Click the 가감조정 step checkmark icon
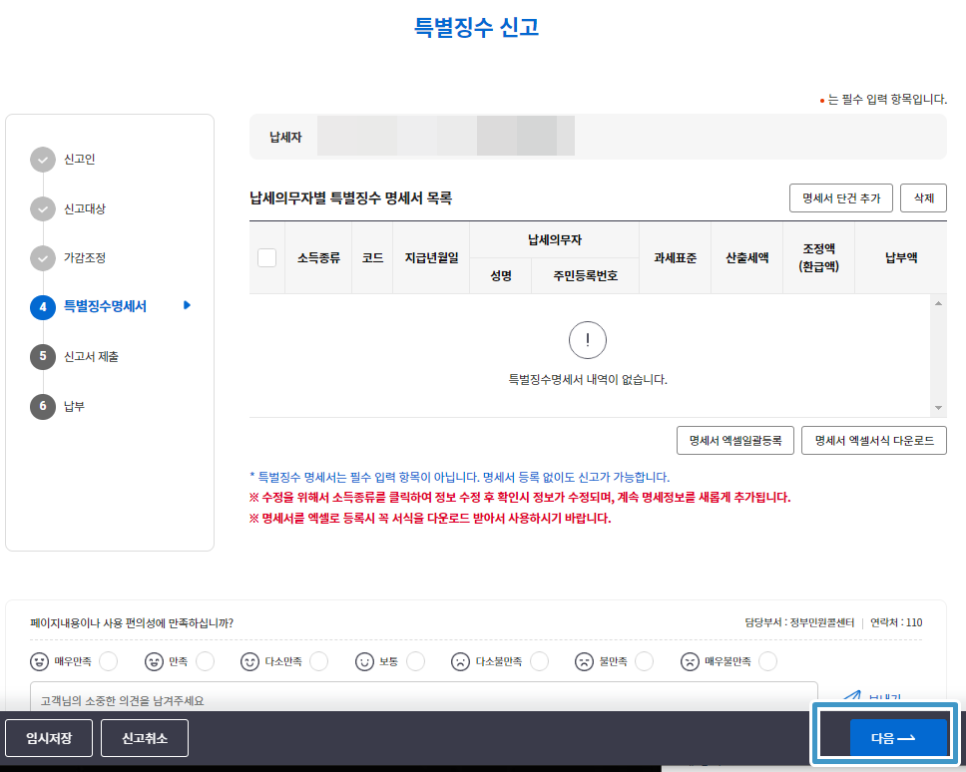The image size is (966, 772). 43,258
